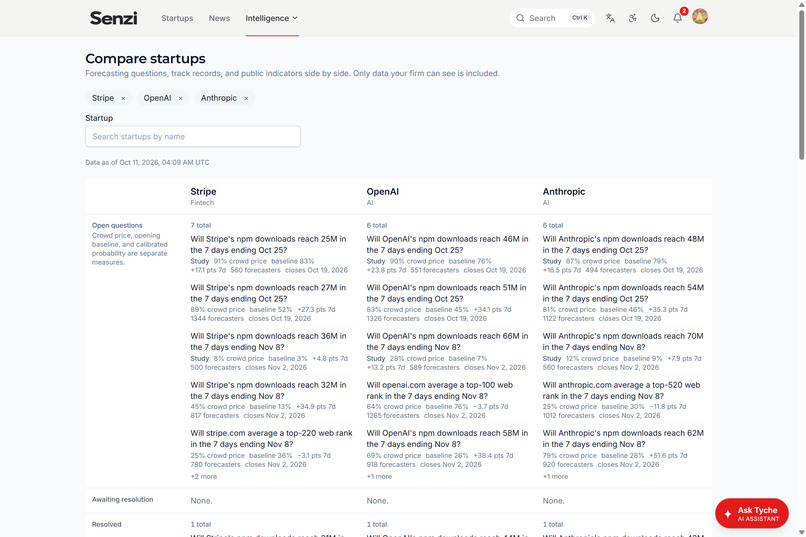806x537 pixels.
Task: Open the Senzi logo home link
Action: coord(113,18)
